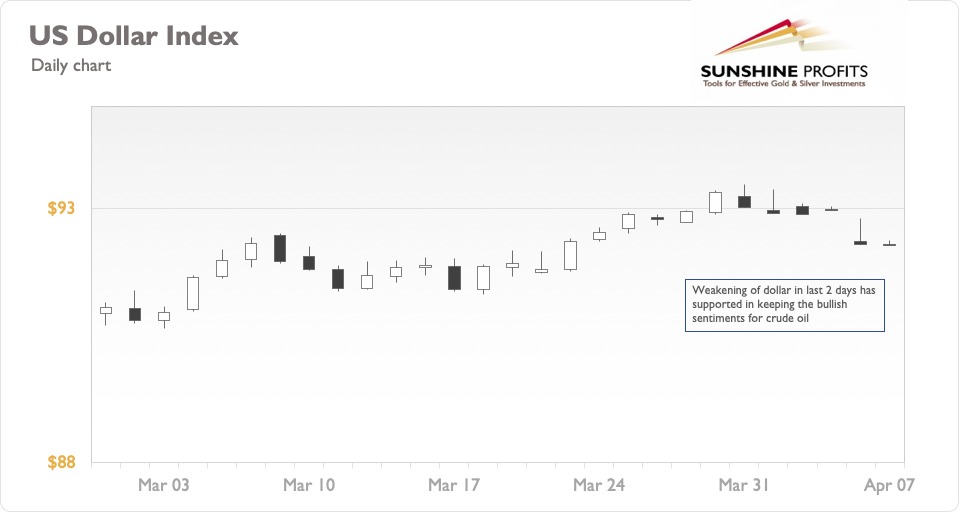The image size is (961, 516).
Task: Click the dark candlestick above Mar 31
Action: coord(745,202)
